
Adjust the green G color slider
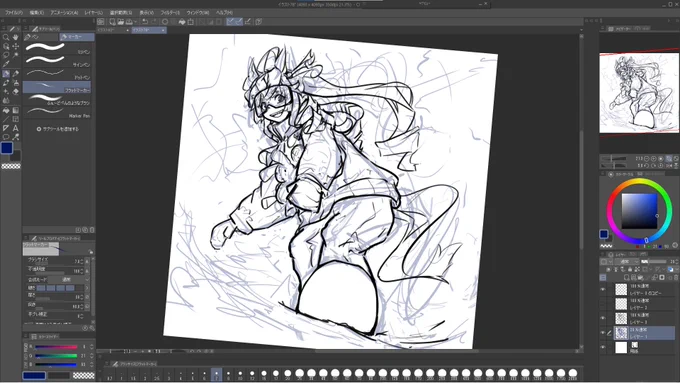tap(56, 356)
